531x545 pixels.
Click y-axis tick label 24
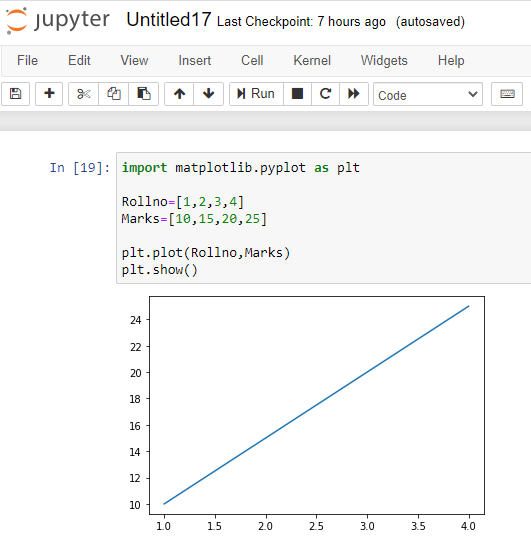pyautogui.click(x=136, y=320)
